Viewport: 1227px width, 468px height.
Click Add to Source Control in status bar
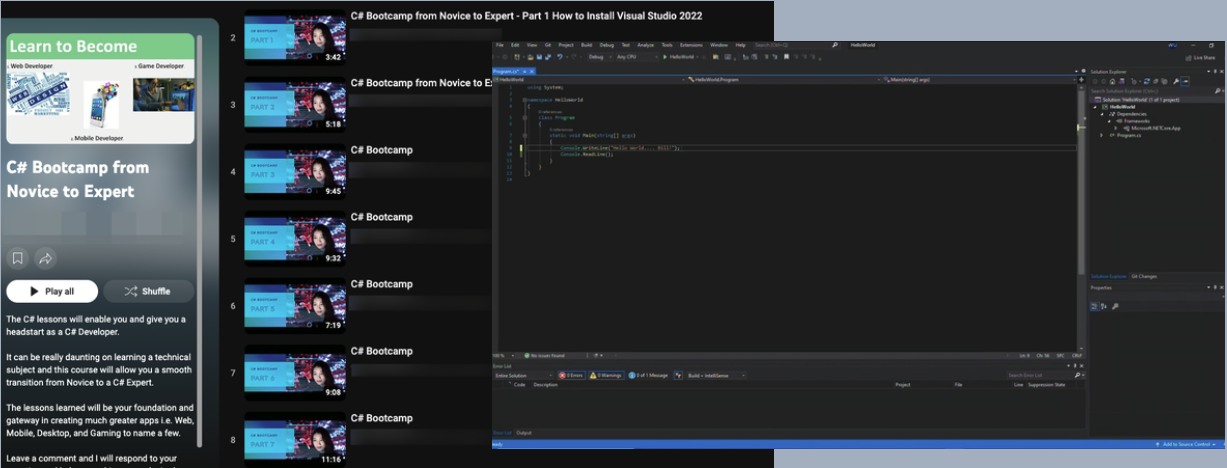tap(1186, 444)
